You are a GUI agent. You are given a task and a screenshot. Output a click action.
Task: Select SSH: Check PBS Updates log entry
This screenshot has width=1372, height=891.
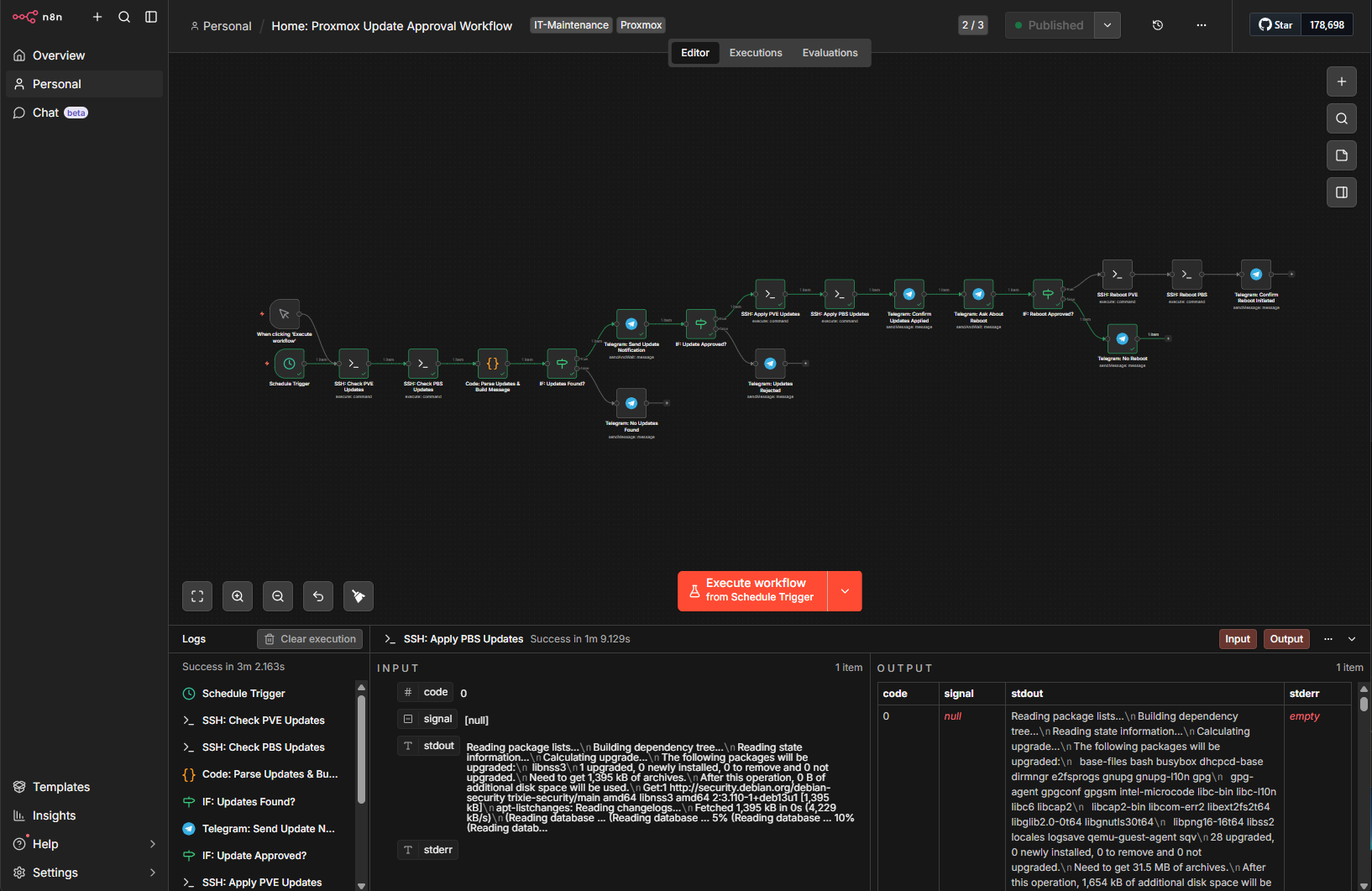tap(263, 747)
